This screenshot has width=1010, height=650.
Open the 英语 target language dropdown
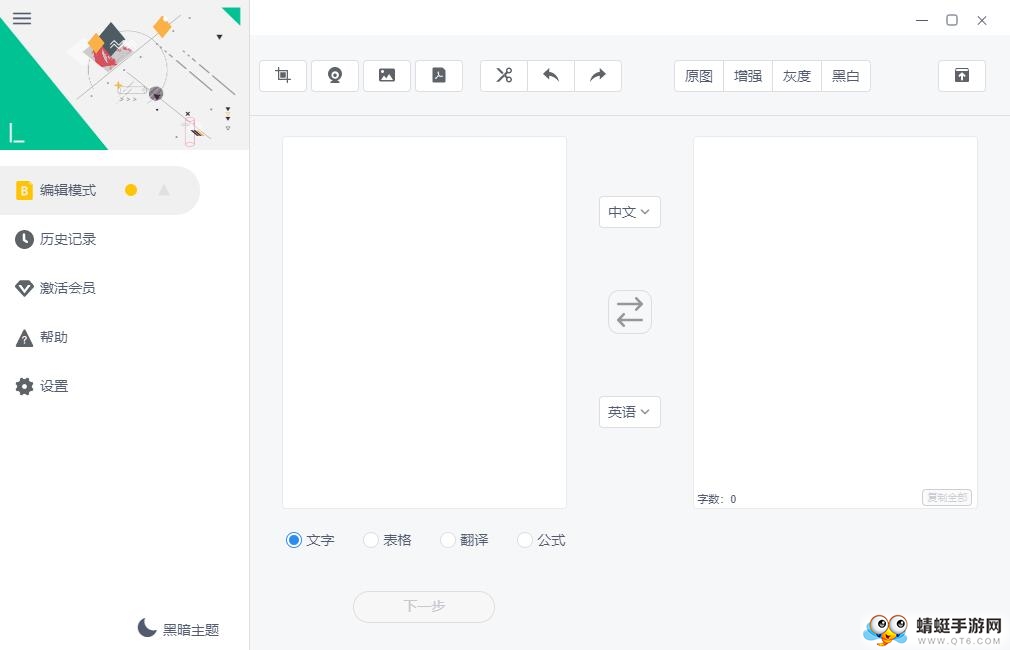(x=630, y=412)
